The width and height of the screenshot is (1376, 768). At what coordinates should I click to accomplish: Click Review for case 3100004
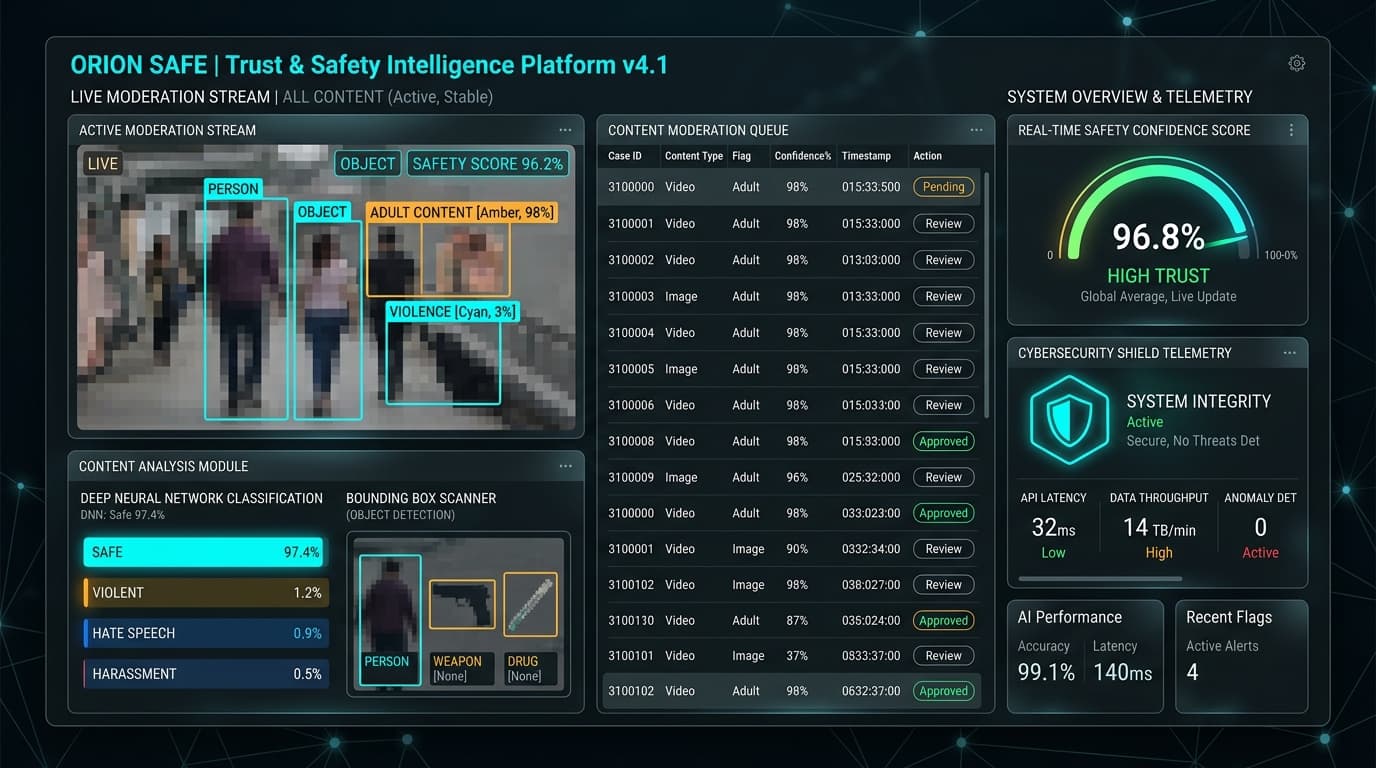click(x=943, y=333)
